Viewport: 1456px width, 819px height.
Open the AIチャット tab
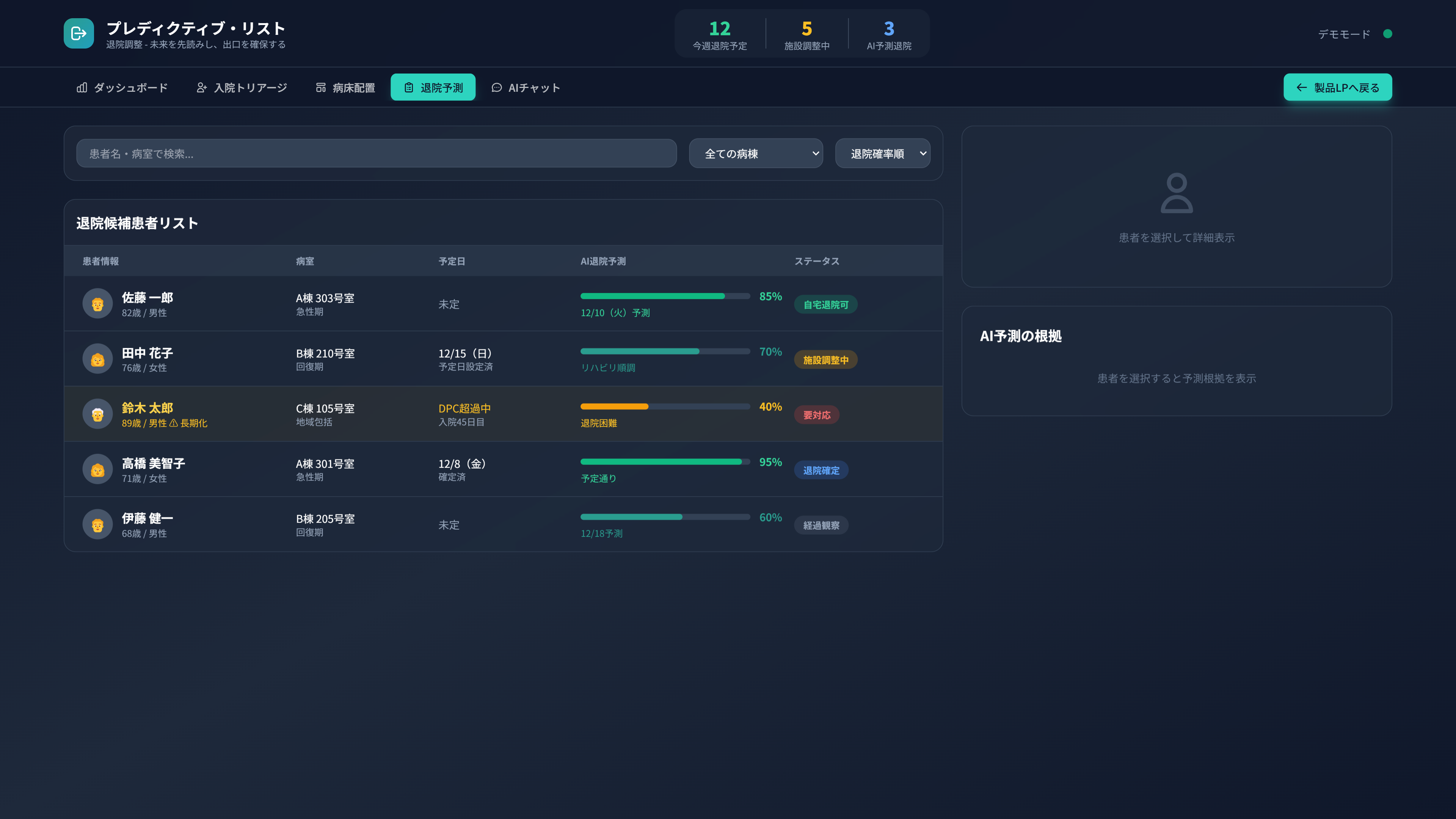click(526, 88)
